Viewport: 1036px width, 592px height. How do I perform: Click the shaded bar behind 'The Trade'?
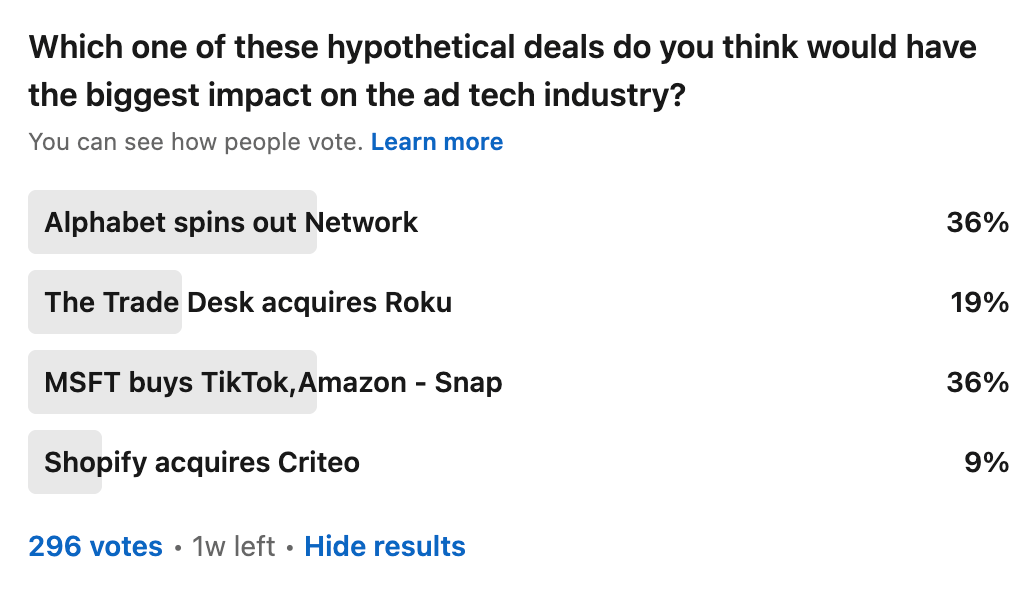104,302
